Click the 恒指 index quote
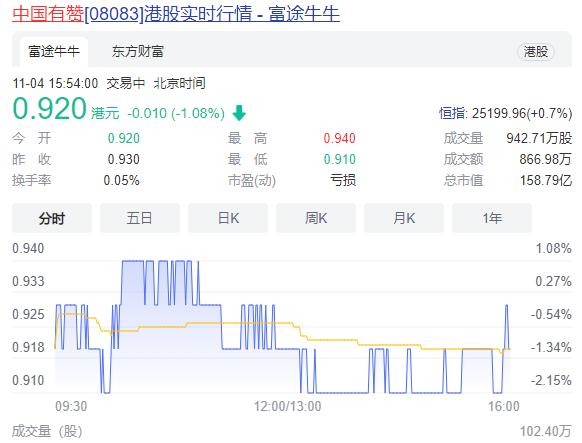This screenshot has width=582, height=443. [x=505, y=113]
